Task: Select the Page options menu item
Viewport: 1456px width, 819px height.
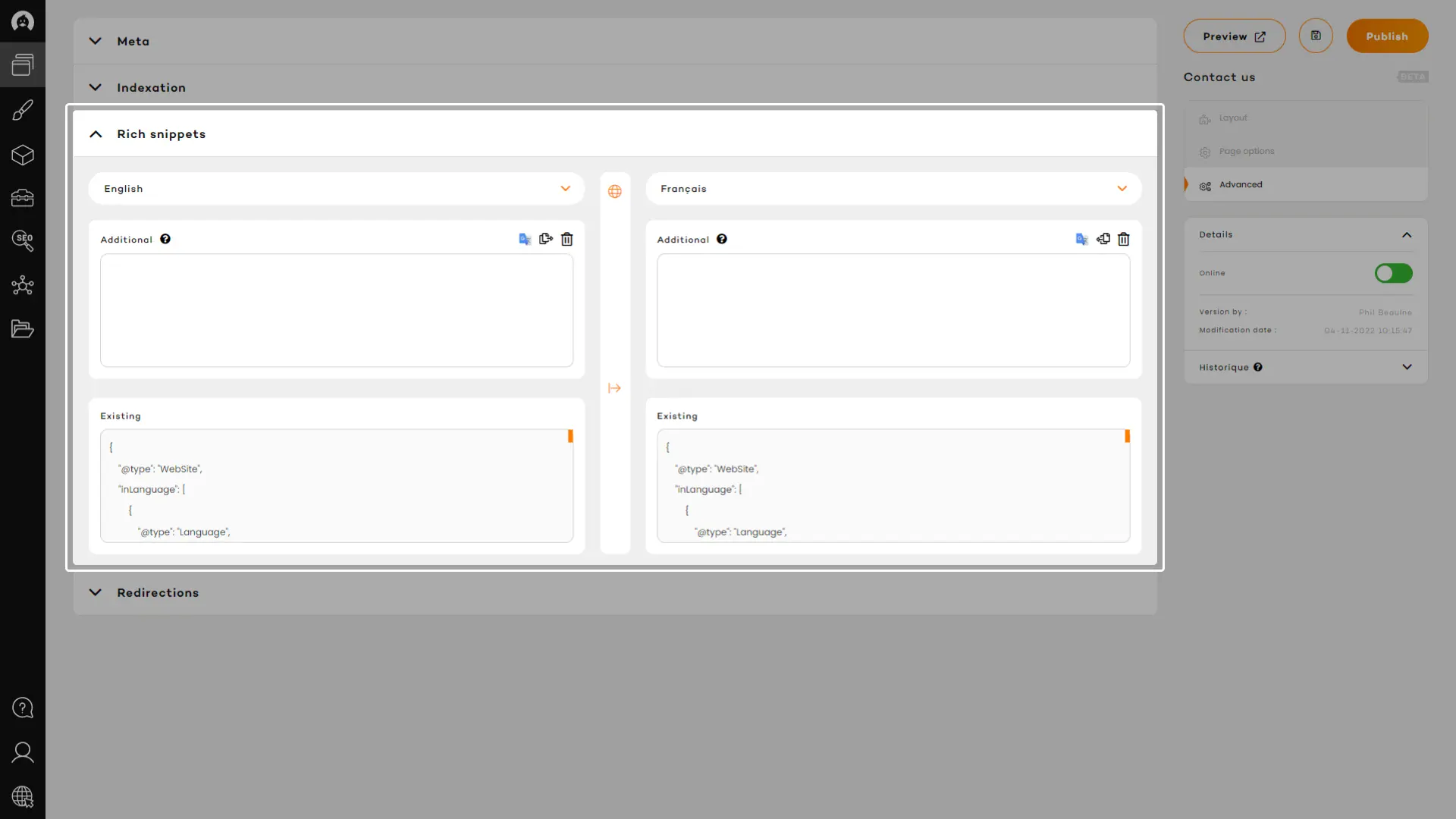Action: pos(1246,151)
